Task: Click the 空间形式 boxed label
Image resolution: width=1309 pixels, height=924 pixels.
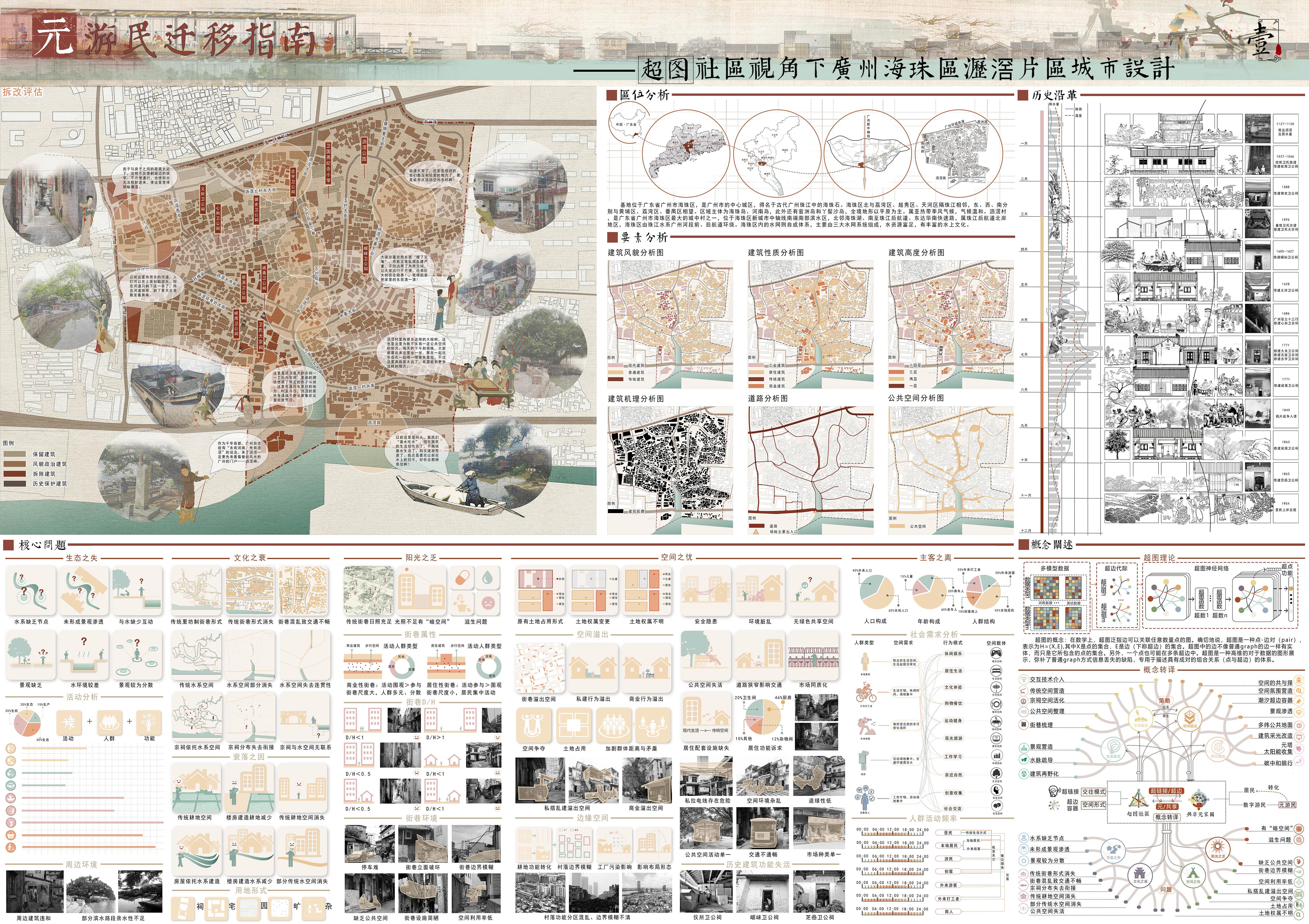Action: (1093, 804)
